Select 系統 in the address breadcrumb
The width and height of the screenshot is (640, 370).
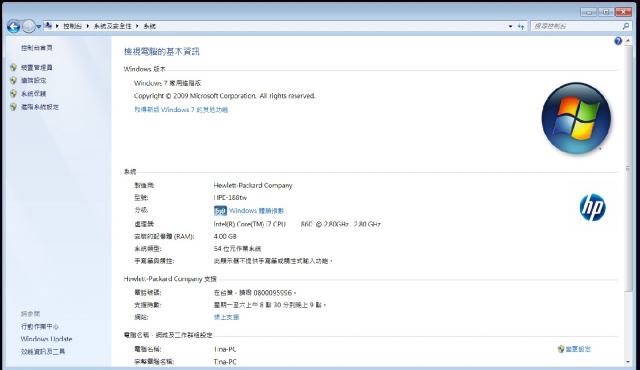click(149, 26)
